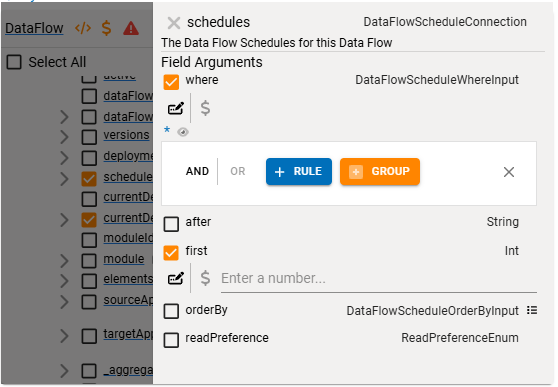Open the edit icon under first argument
The height and width of the screenshot is (387, 558).
[x=176, y=278]
